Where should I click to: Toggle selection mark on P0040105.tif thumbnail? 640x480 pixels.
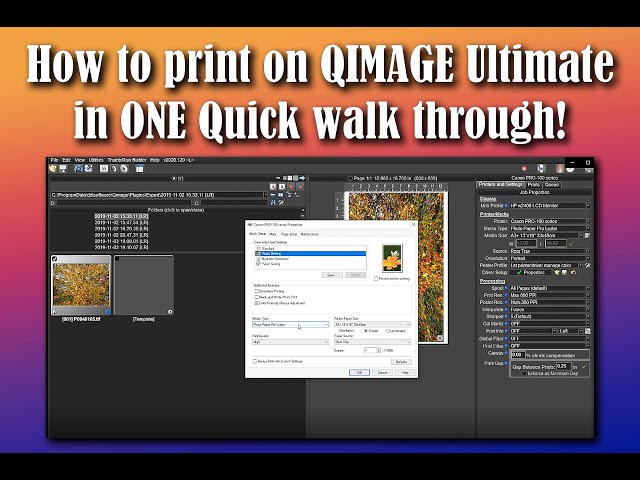coord(55,258)
